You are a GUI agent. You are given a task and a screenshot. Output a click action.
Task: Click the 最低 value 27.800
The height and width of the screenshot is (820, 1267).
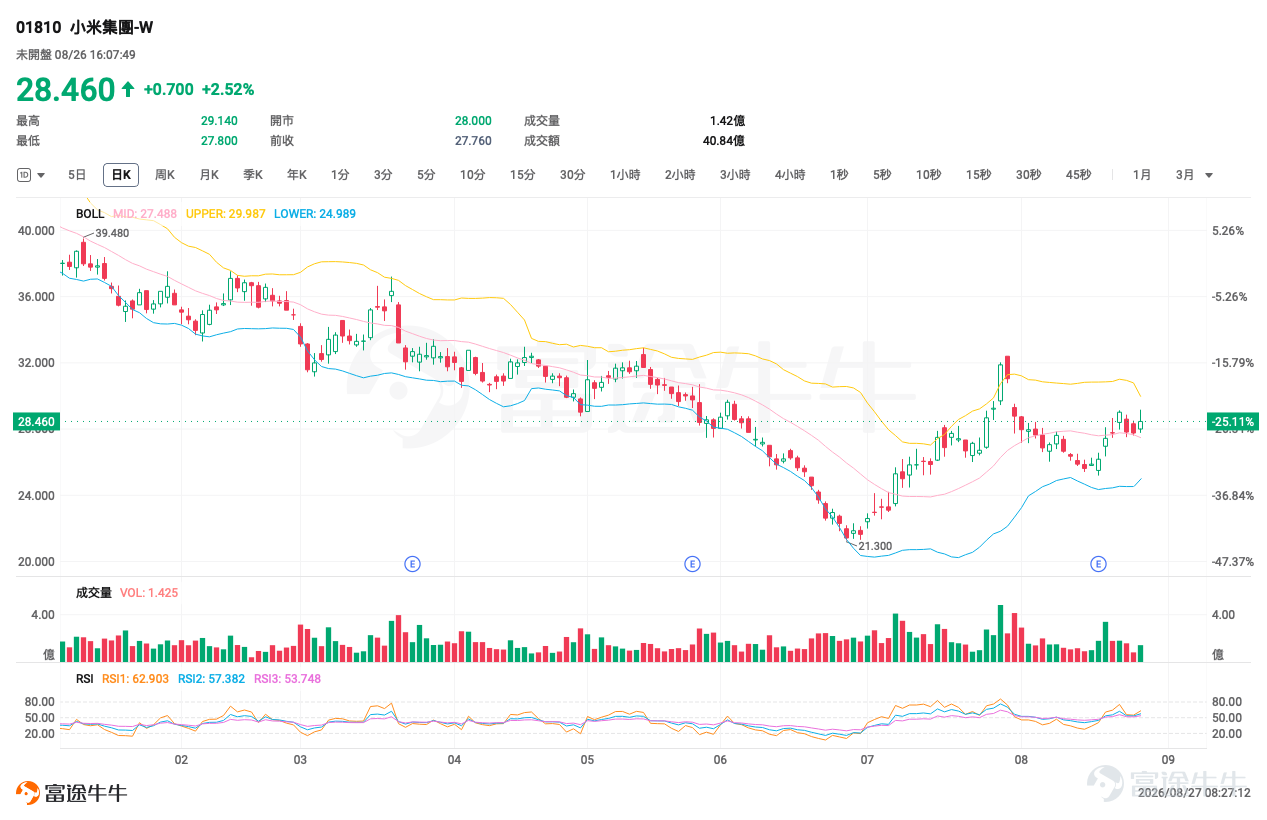(219, 141)
